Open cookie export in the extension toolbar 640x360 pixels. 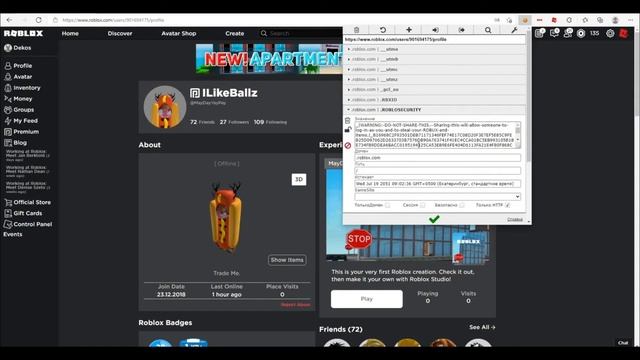(x=462, y=30)
